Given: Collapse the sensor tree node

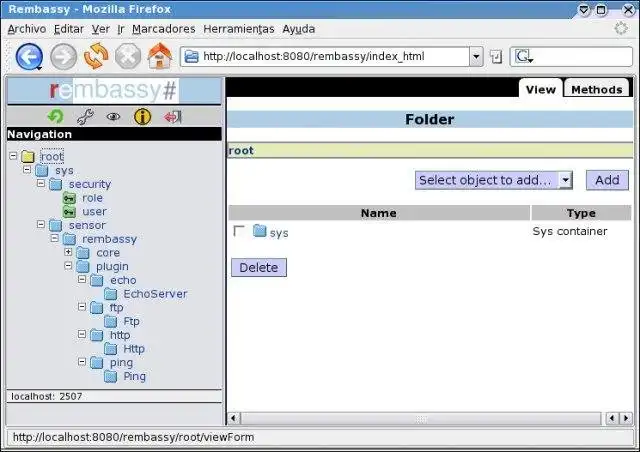Looking at the screenshot, I should pos(41,224).
